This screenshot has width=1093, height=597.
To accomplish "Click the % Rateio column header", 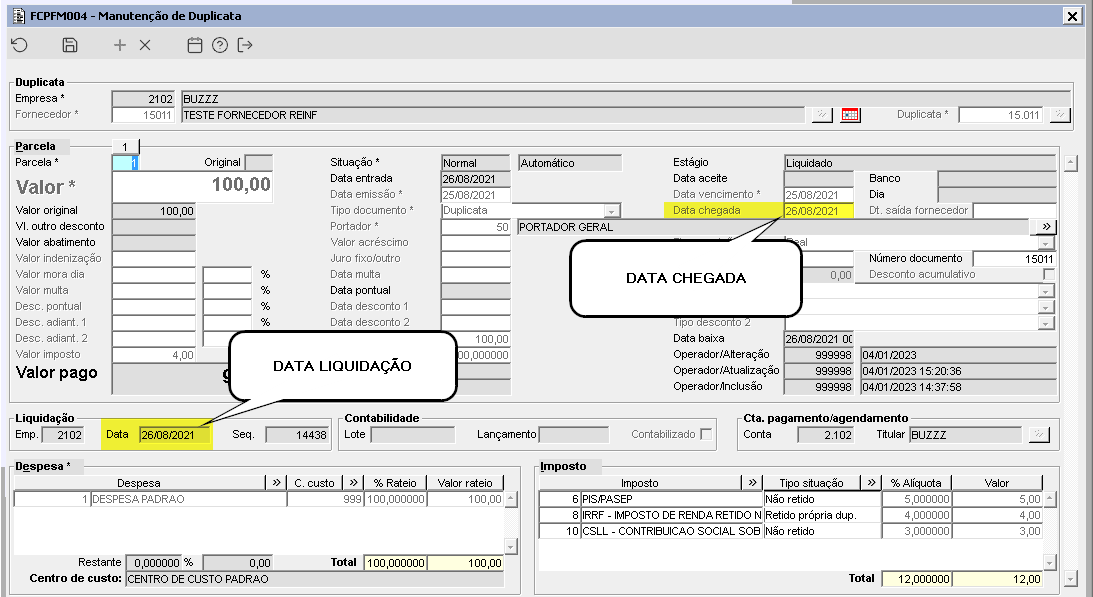I will click(395, 483).
